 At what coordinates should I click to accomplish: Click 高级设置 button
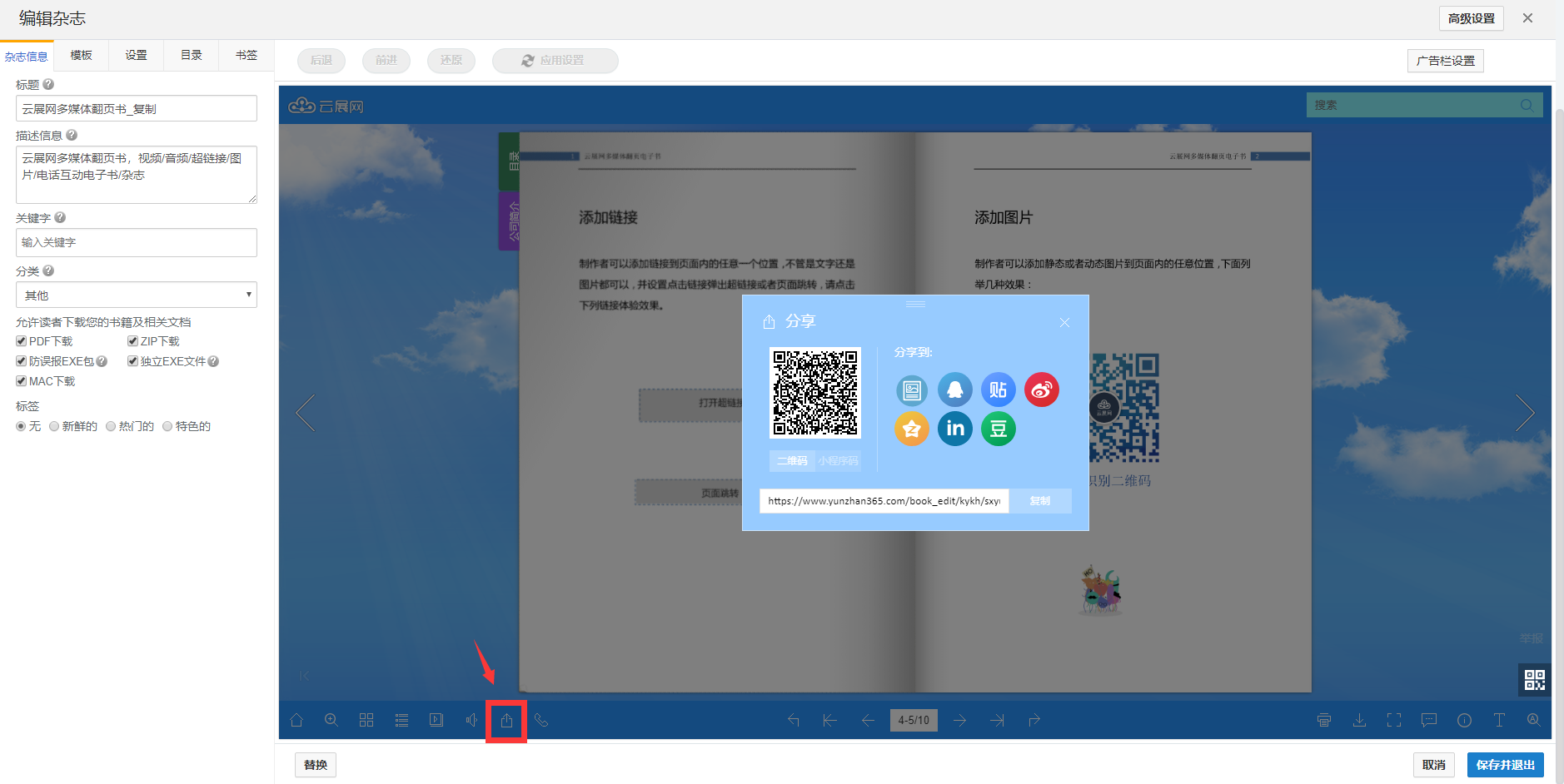tap(1472, 18)
